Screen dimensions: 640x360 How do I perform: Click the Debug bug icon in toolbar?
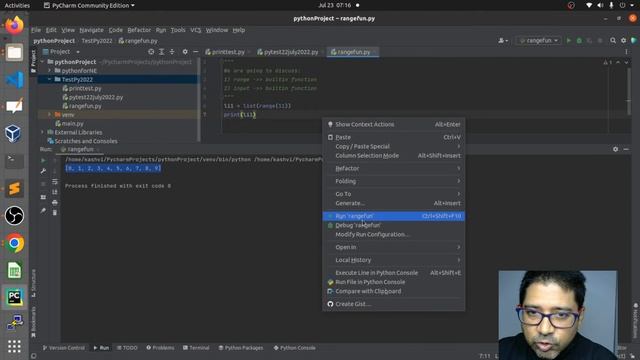[579, 40]
